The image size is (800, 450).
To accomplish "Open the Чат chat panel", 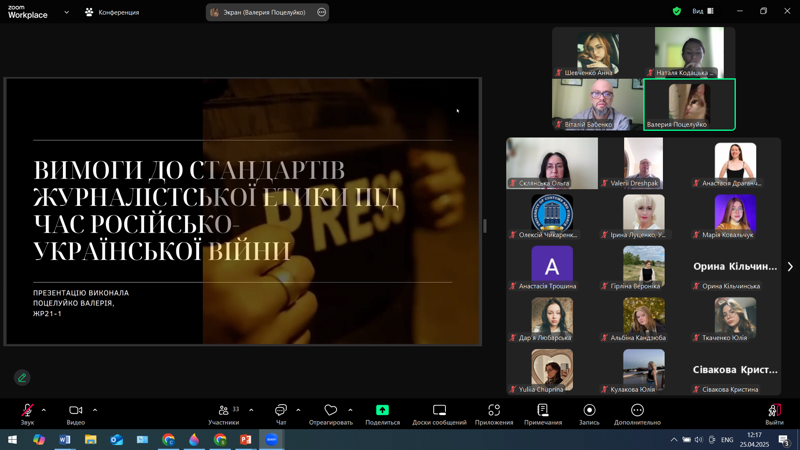I will (281, 414).
